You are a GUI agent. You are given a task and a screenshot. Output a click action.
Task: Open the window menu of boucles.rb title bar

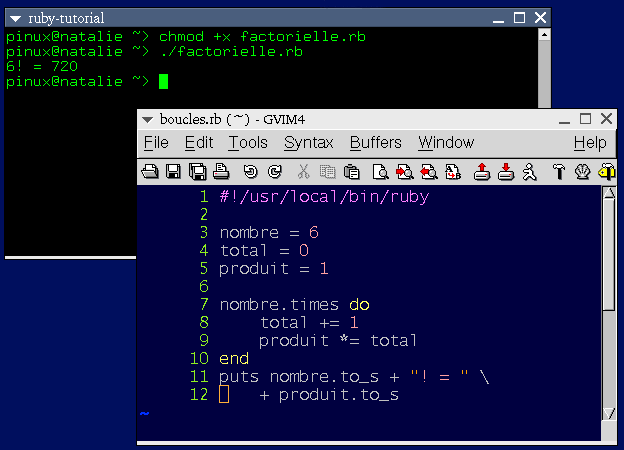(148, 119)
